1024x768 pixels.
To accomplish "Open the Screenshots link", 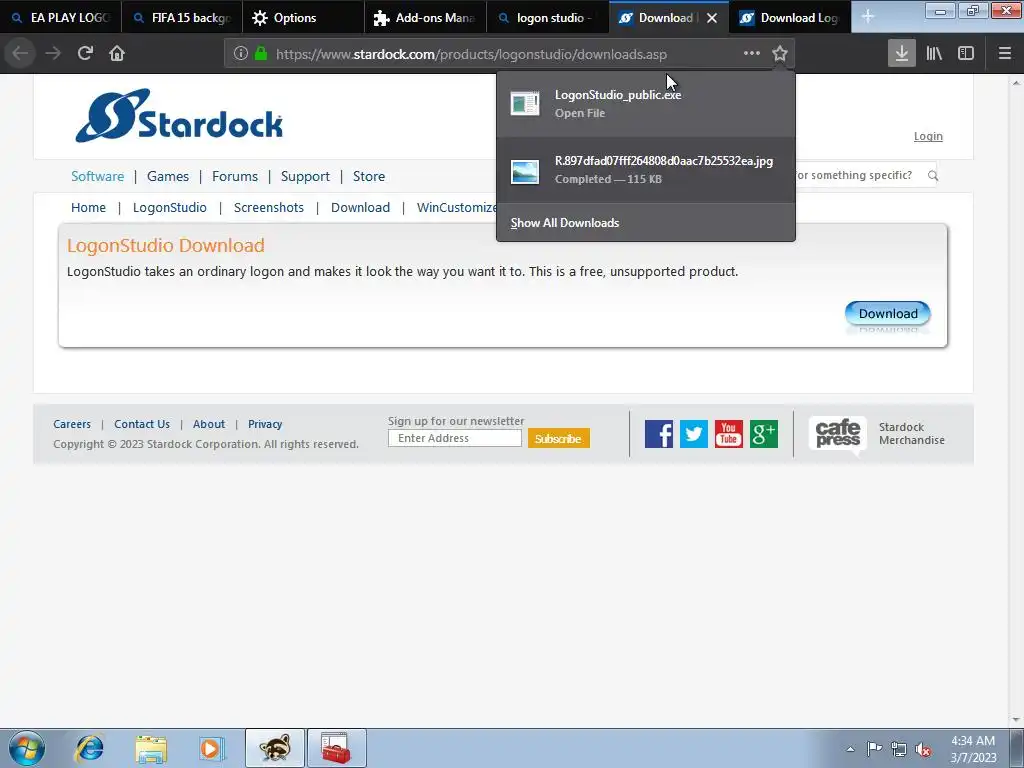I will point(268,208).
